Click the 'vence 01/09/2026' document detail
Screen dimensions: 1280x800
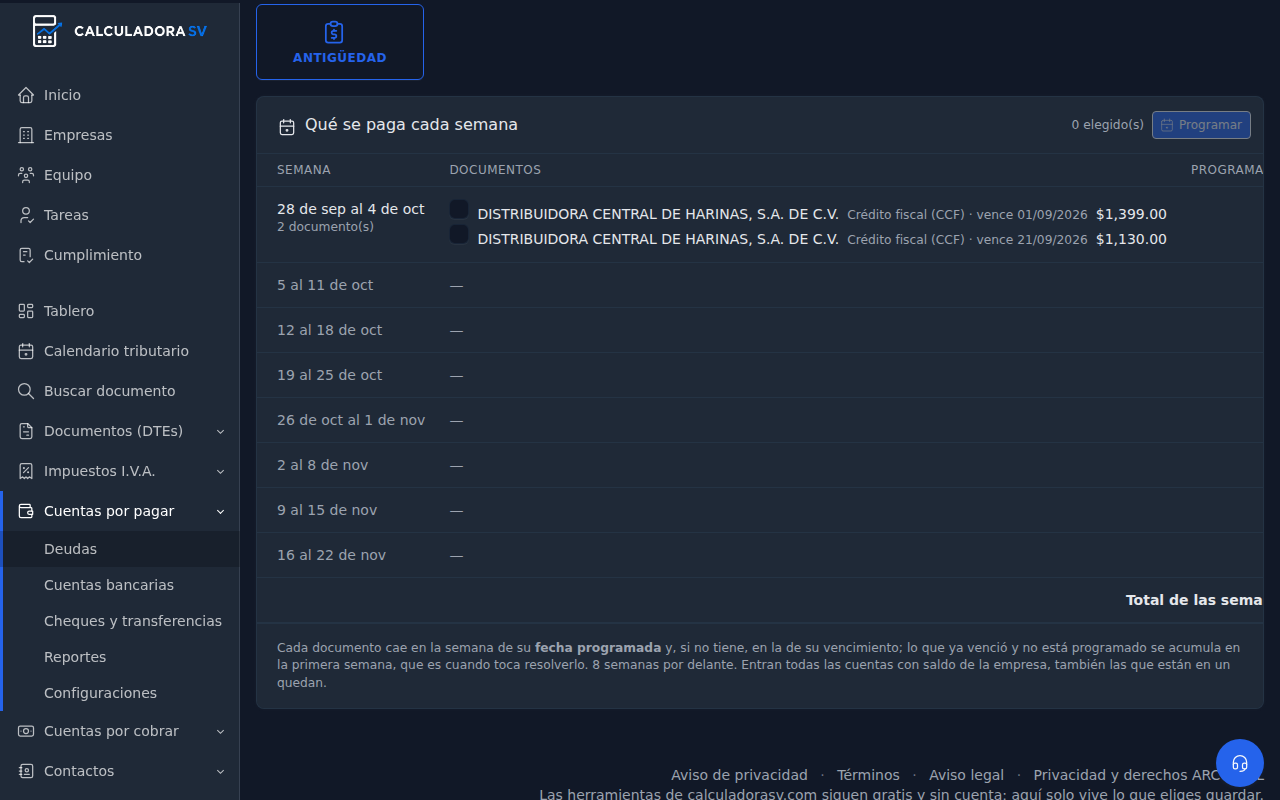coord(1031,214)
